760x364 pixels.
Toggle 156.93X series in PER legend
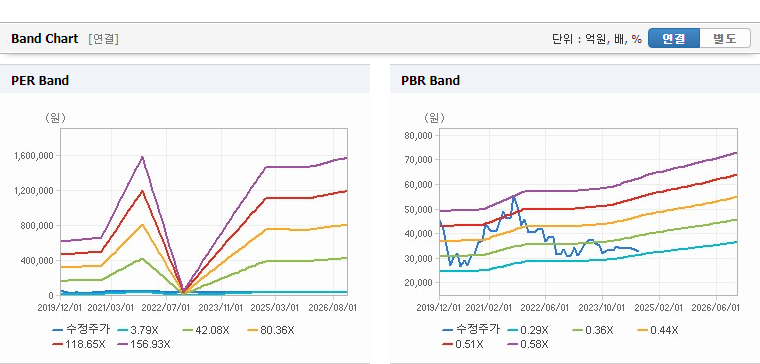144,344
